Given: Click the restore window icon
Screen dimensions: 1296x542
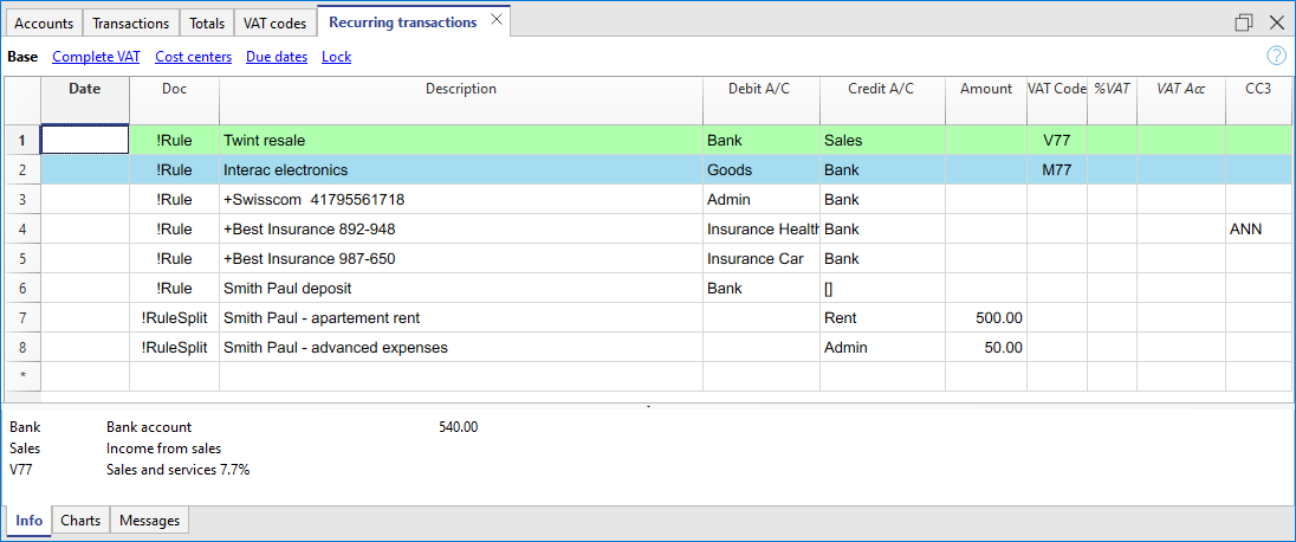Looking at the screenshot, I should (x=1244, y=22).
